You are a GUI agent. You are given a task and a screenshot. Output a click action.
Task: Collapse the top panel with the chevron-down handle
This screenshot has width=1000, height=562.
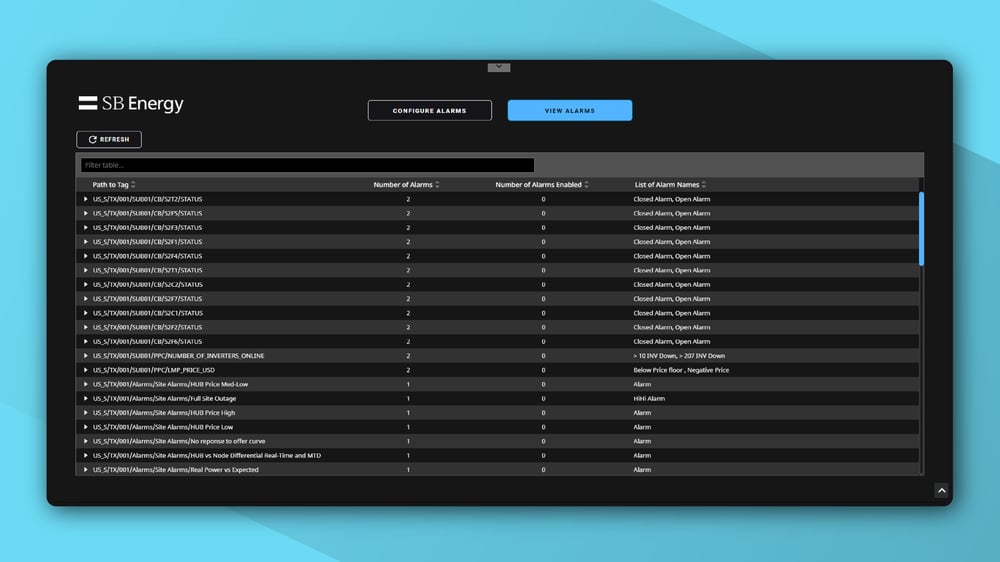[x=499, y=67]
